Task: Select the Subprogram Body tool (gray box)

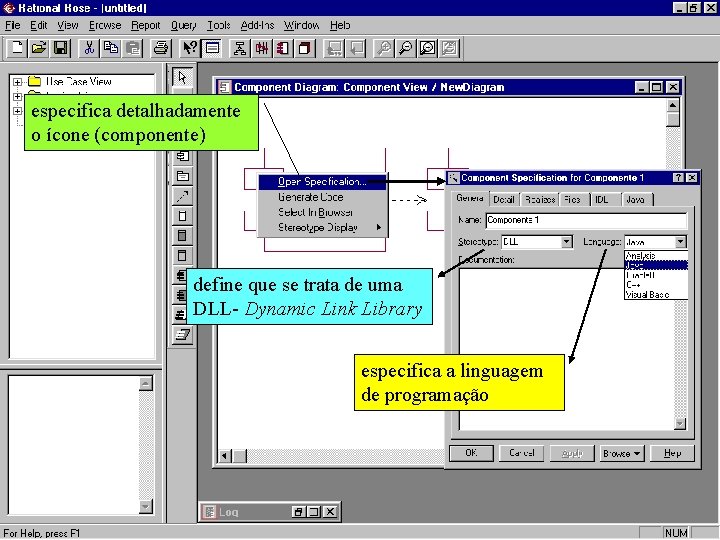Action: [182, 236]
